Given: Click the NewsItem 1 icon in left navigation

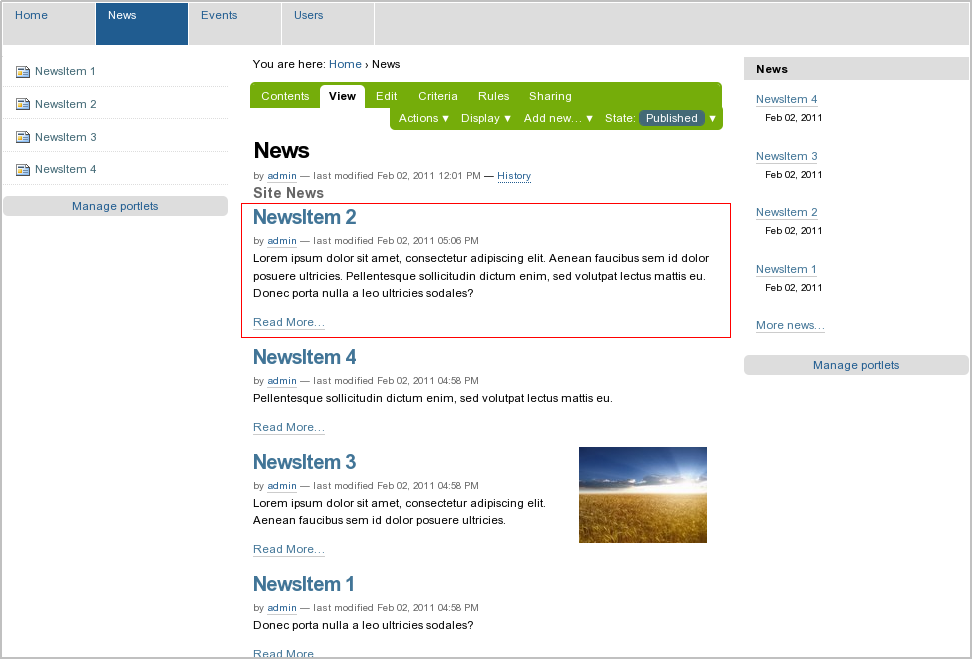Looking at the screenshot, I should pyautogui.click(x=23, y=72).
